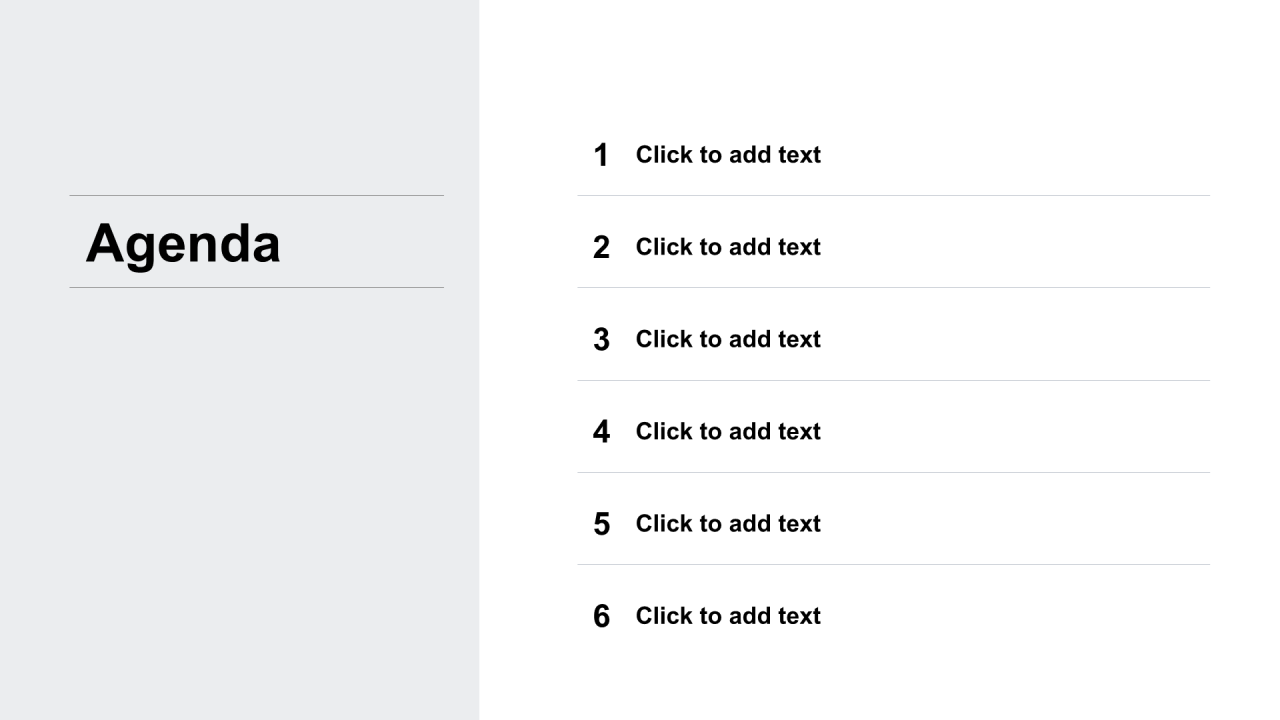The width and height of the screenshot is (1280, 720).
Task: Click the number 4 agenda marker
Action: point(601,431)
